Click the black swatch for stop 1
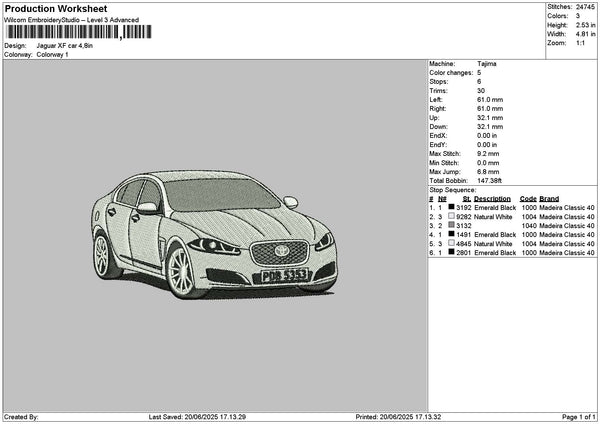This screenshot has height=424, width=600. click(x=451, y=207)
